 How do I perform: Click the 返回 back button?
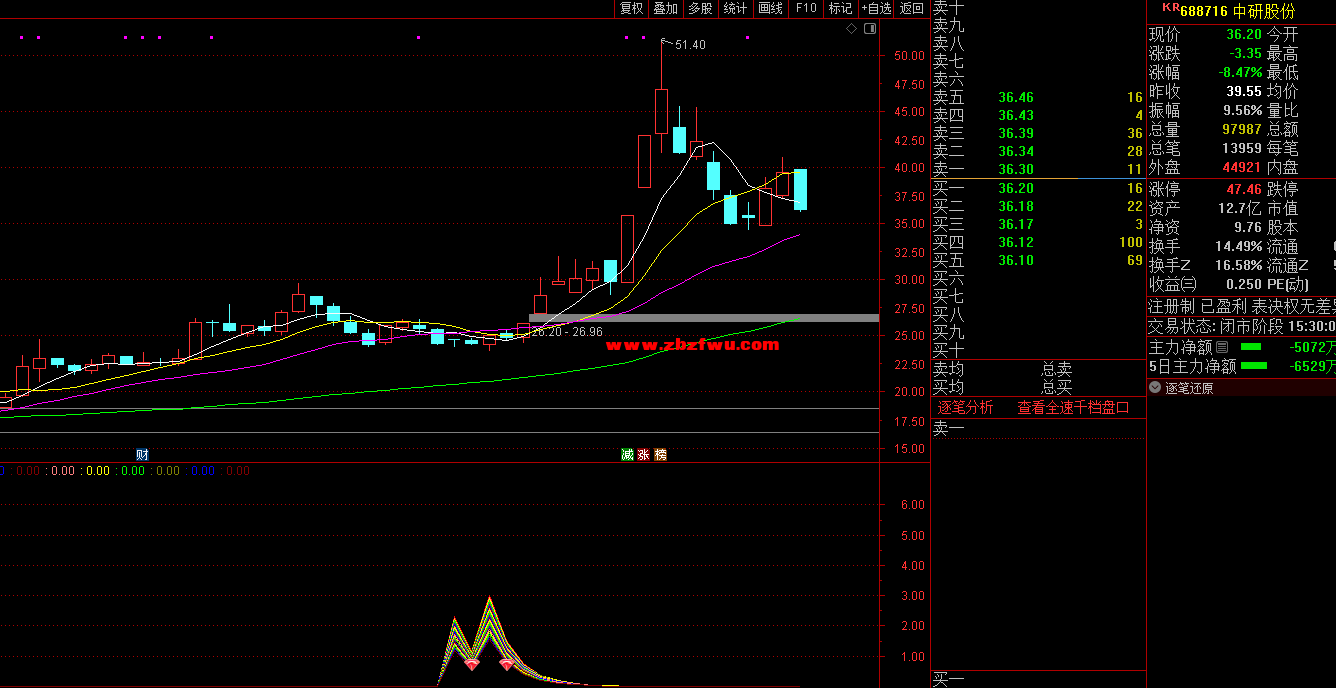click(x=912, y=8)
